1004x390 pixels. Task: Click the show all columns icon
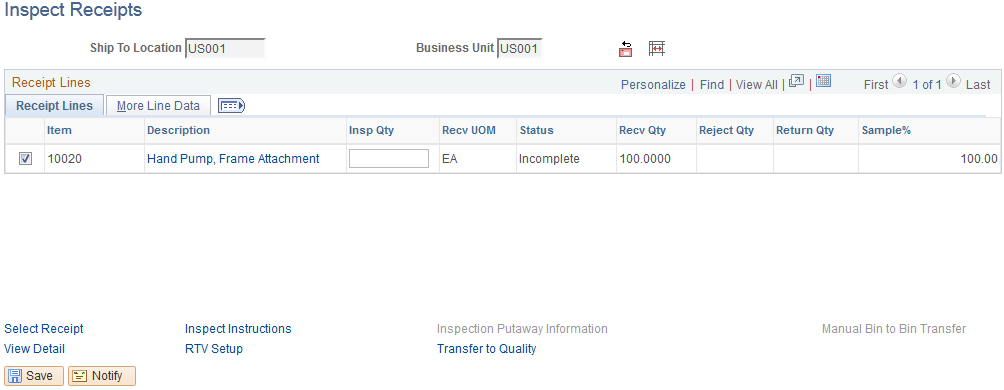click(x=231, y=106)
